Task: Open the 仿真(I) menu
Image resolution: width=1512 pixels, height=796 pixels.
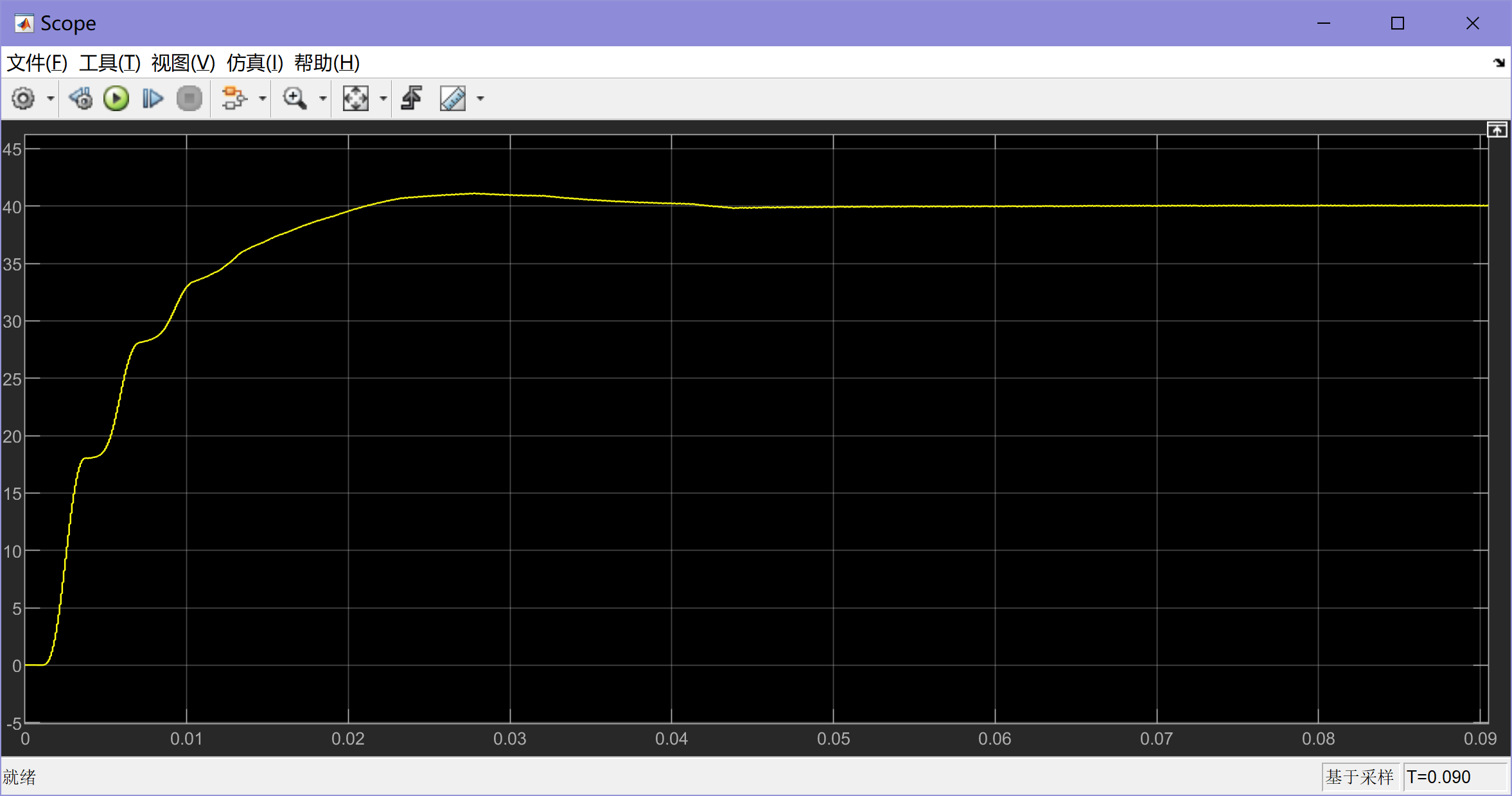Action: tap(254, 63)
